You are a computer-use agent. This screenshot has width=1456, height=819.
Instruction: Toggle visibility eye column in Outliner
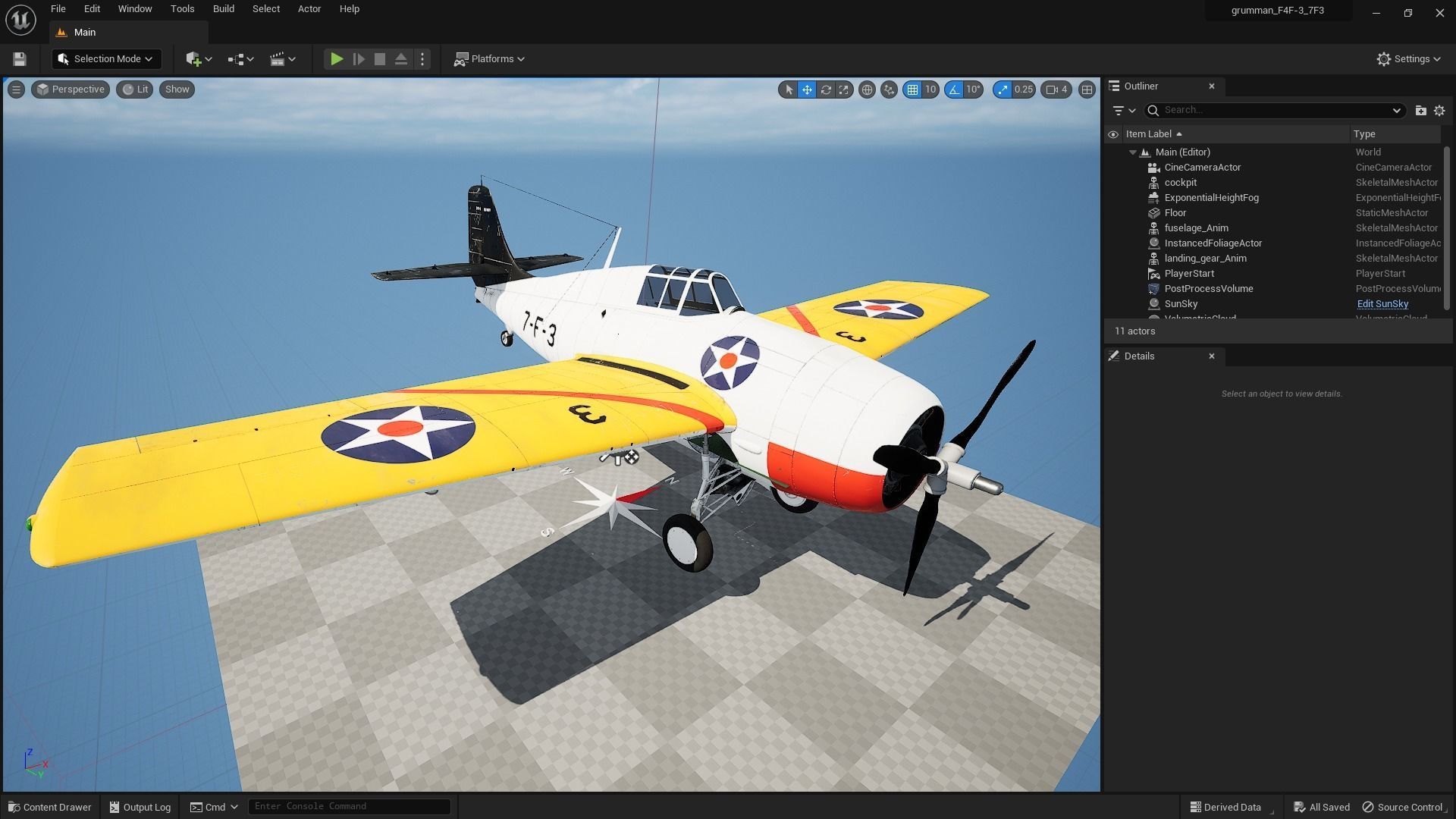(x=1113, y=134)
